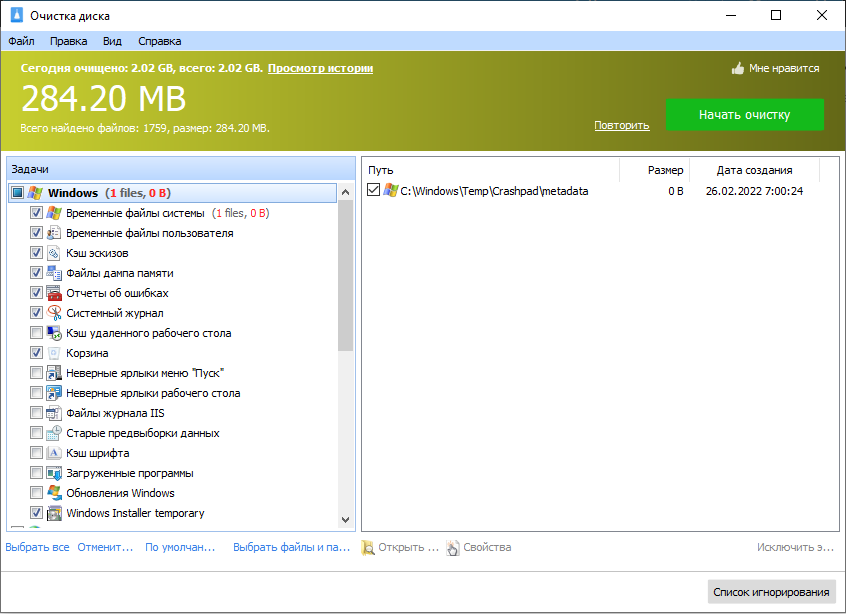Sort by the Путь column header
This screenshot has width=846, height=614.
490,170
